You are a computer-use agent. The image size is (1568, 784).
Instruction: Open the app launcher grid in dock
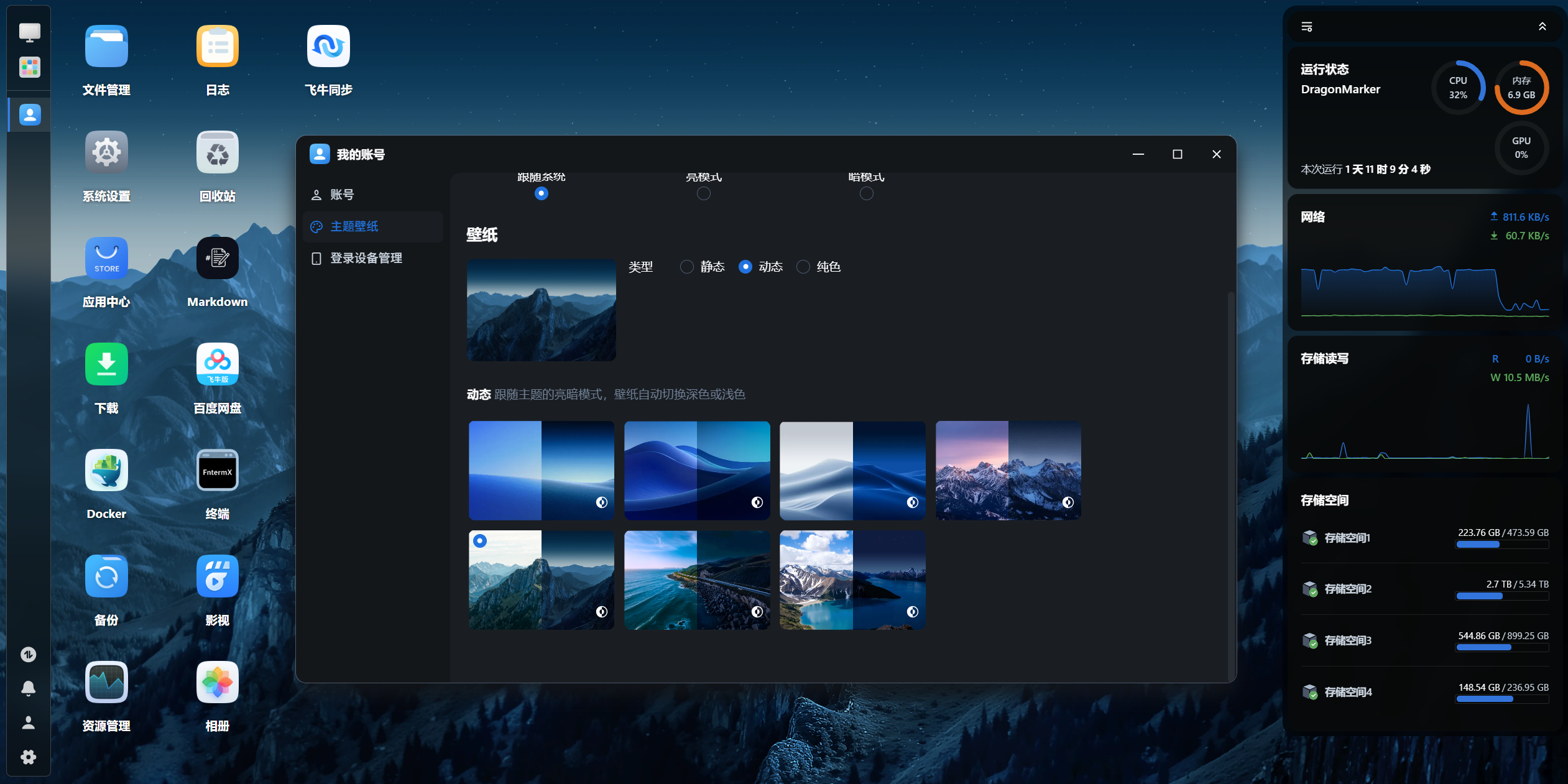(x=29, y=67)
